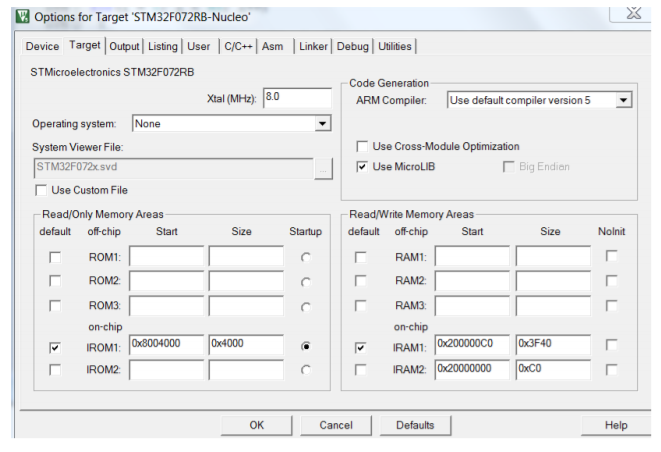Click the Defaults button
The height and width of the screenshot is (452, 661).
click(415, 425)
